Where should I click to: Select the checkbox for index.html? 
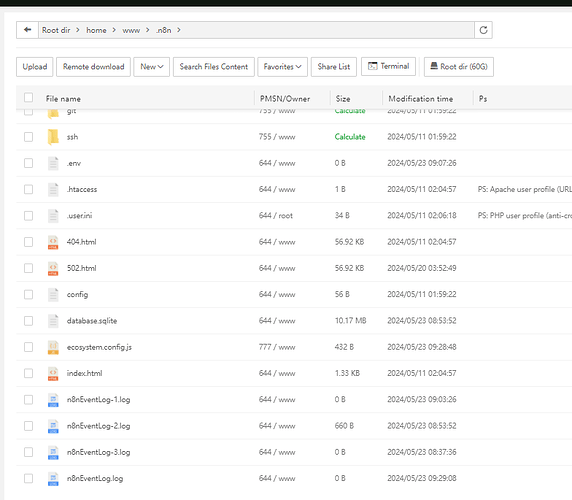click(28, 373)
